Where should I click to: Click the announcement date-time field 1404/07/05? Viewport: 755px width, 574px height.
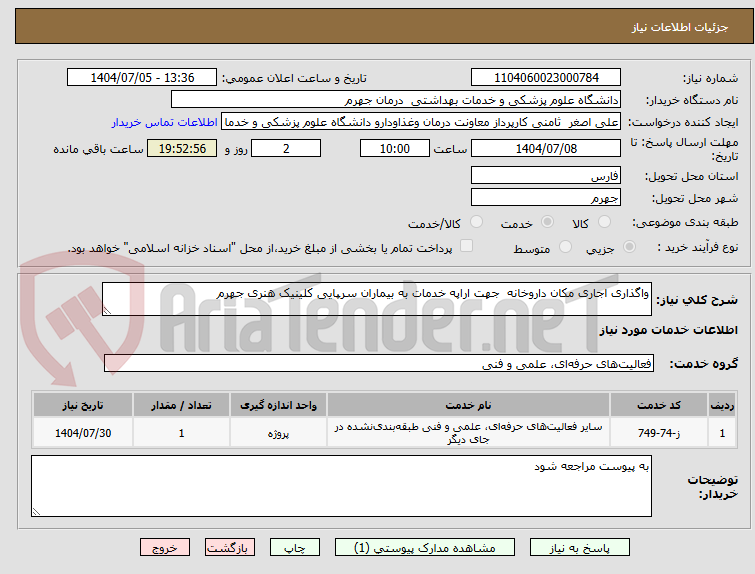point(142,78)
